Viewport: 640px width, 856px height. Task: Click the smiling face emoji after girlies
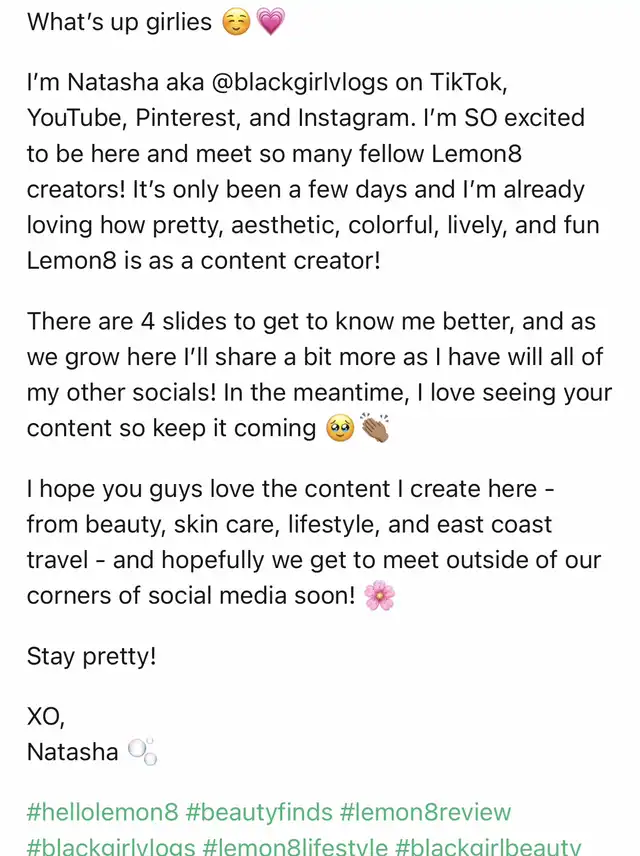point(236,23)
